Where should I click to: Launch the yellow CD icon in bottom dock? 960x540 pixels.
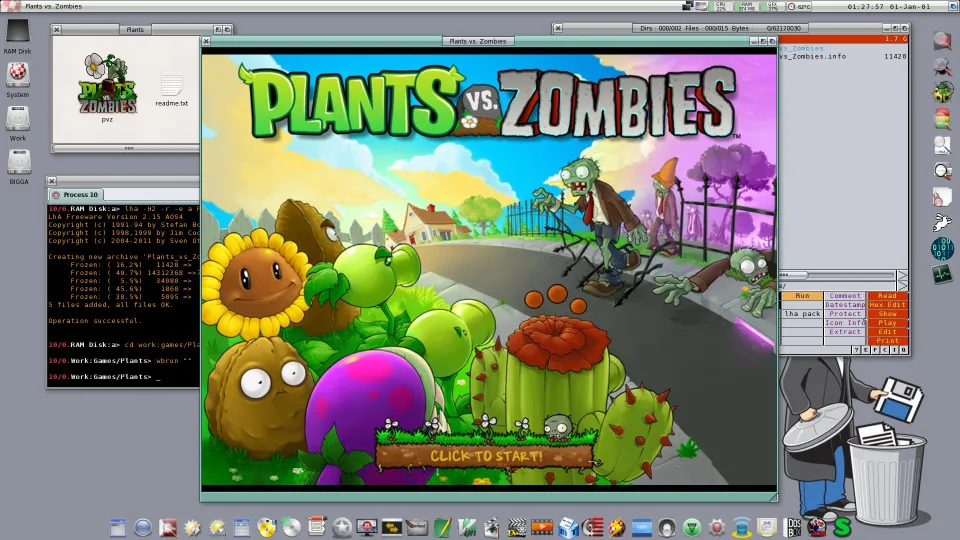click(x=267, y=527)
